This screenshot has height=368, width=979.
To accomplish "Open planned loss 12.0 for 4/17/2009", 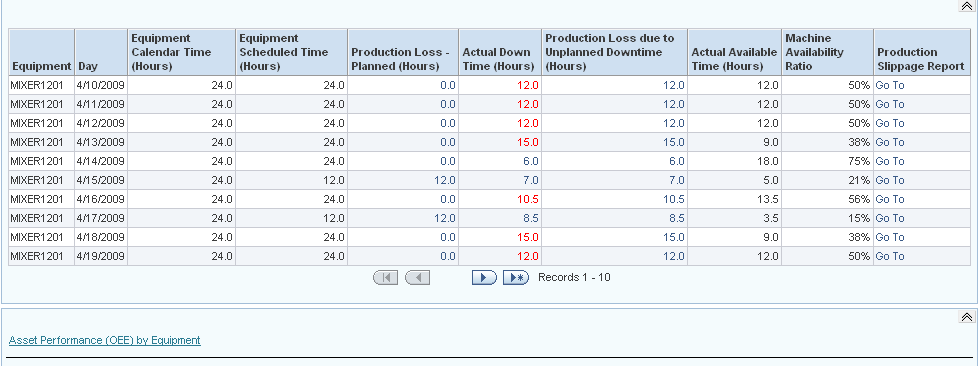I will coord(445,219).
